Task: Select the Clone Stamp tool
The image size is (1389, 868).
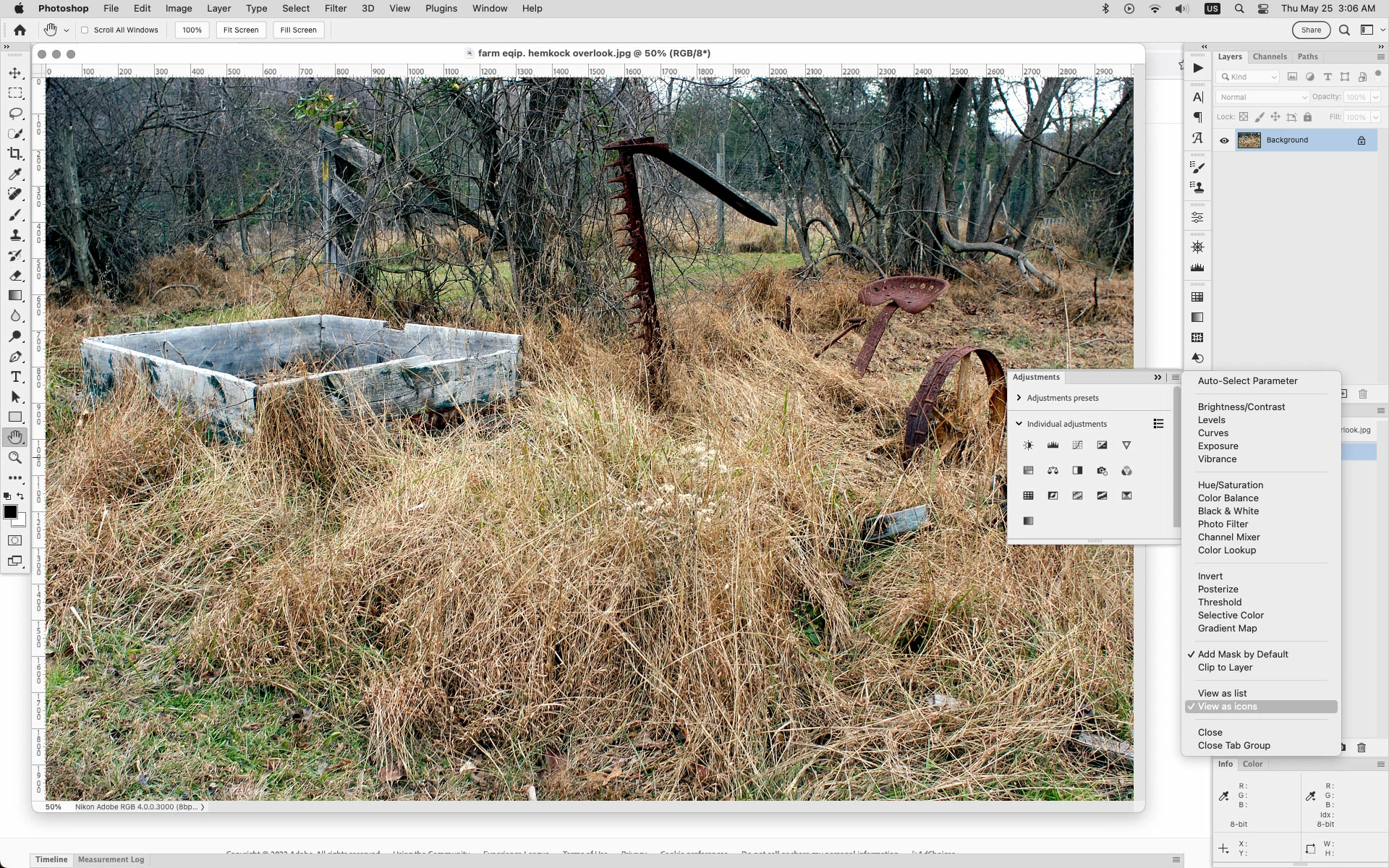Action: coord(15,235)
